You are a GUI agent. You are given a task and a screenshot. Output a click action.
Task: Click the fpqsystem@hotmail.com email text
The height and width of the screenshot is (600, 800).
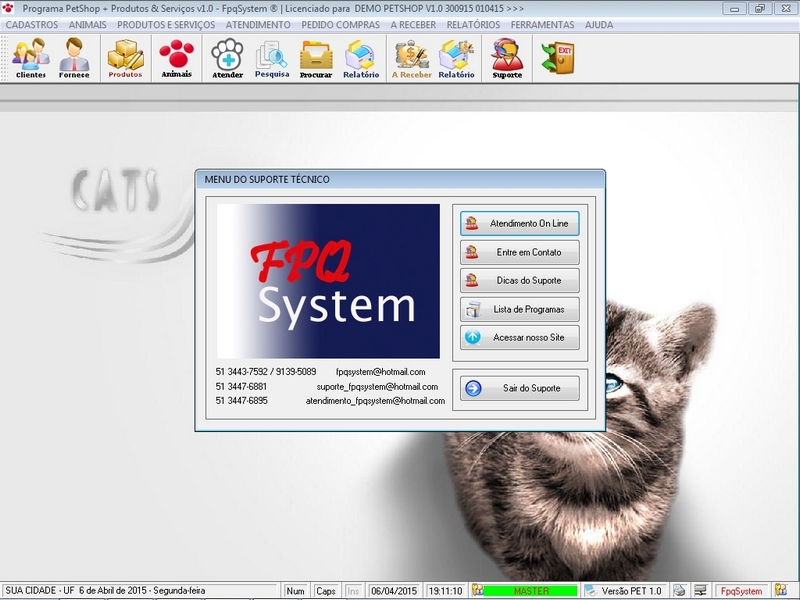click(381, 372)
